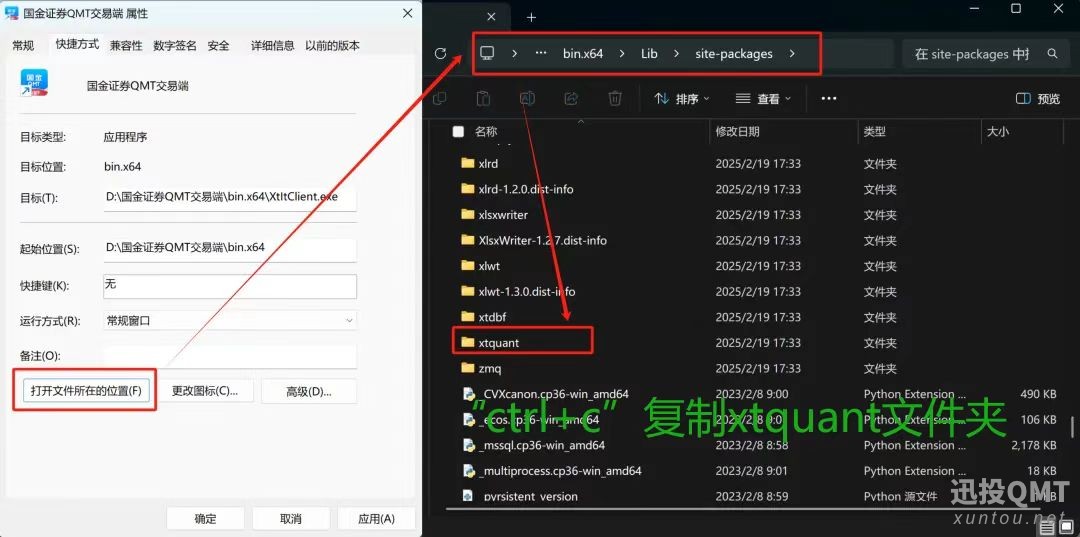Click the QMT shortcut icon in Properties dialog
The height and width of the screenshot is (537, 1080).
pos(34,85)
